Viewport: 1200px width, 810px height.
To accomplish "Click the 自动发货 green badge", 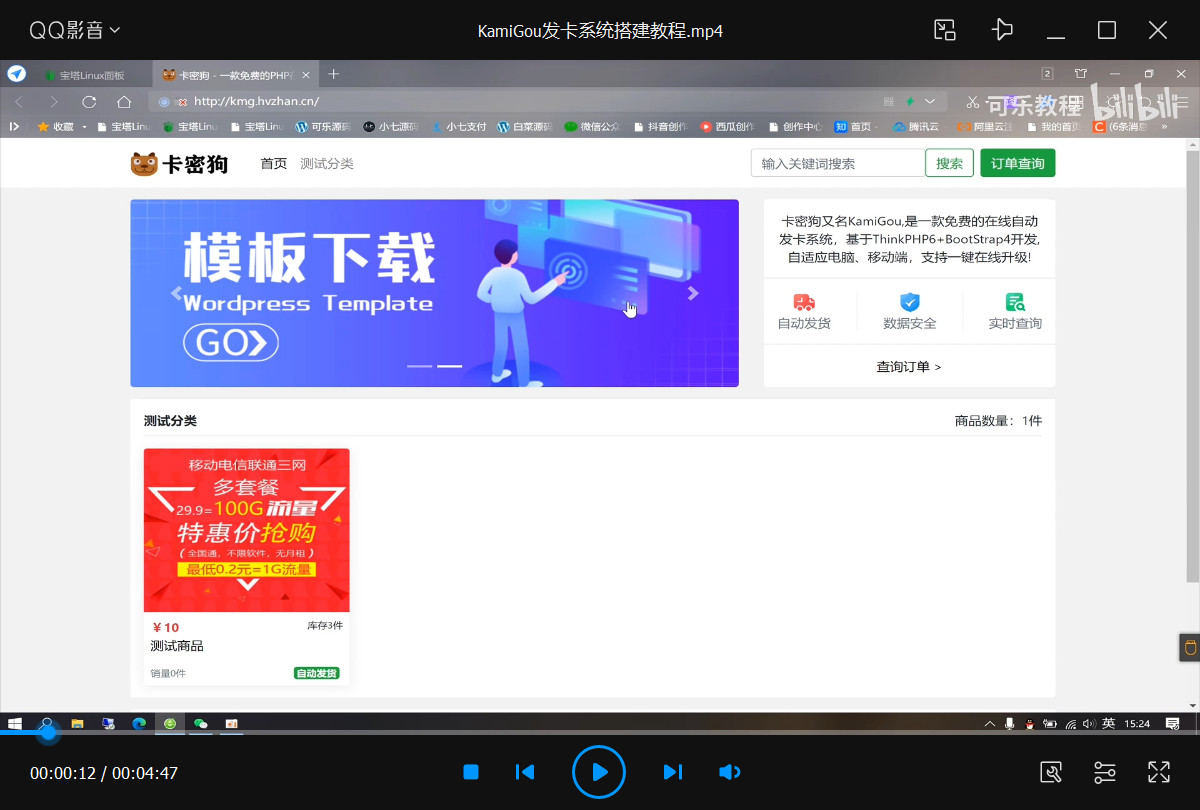I will click(x=317, y=673).
